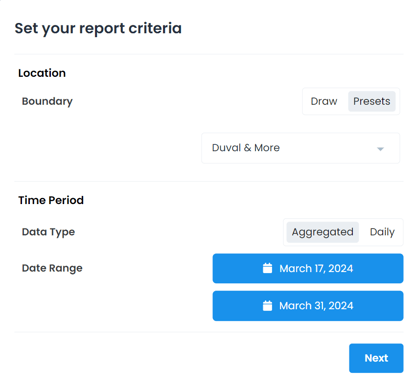Select the Presets boundary option
This screenshot has width=415, height=389.
tap(372, 101)
